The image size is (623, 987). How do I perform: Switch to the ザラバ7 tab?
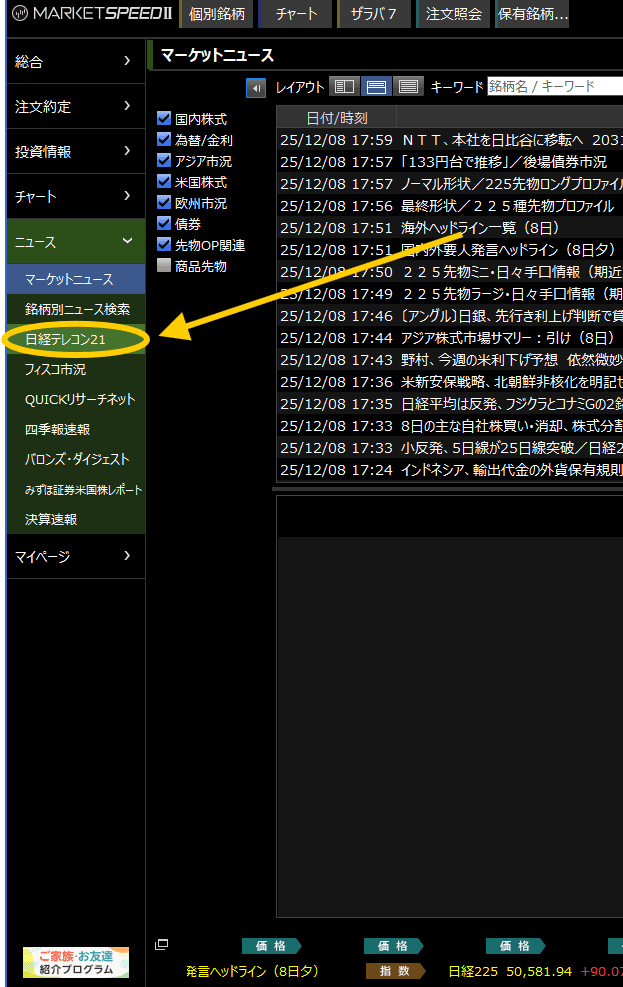[374, 14]
